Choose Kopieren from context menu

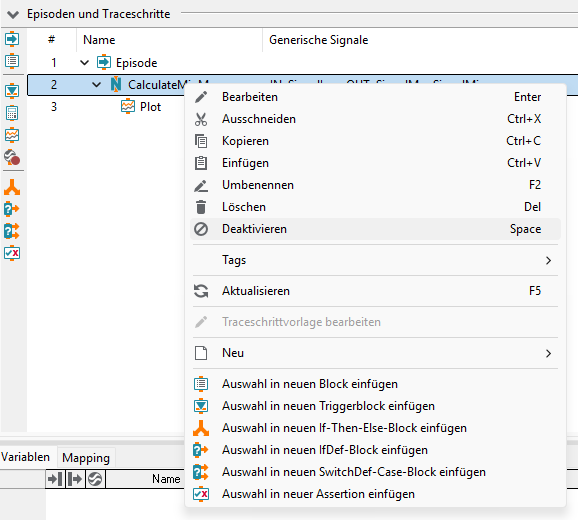coord(375,141)
